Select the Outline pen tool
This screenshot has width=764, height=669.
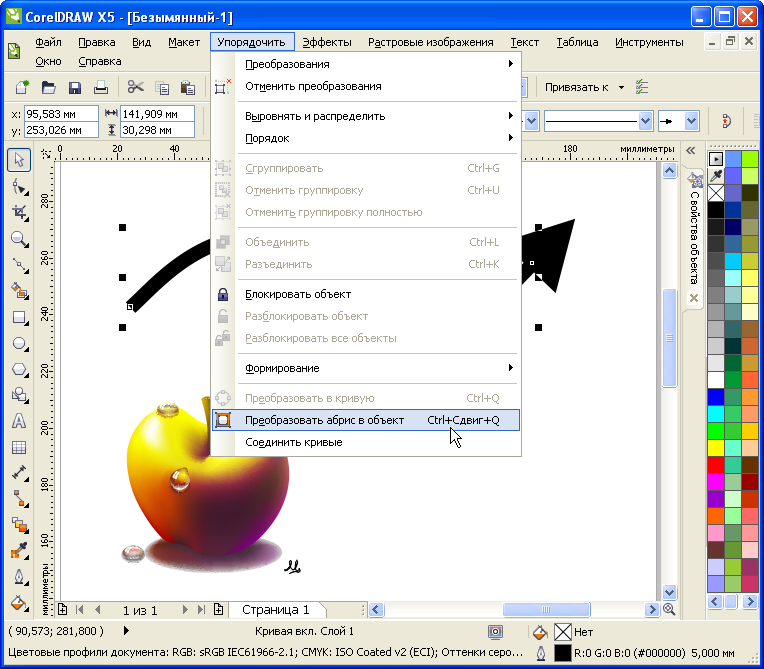pos(19,577)
